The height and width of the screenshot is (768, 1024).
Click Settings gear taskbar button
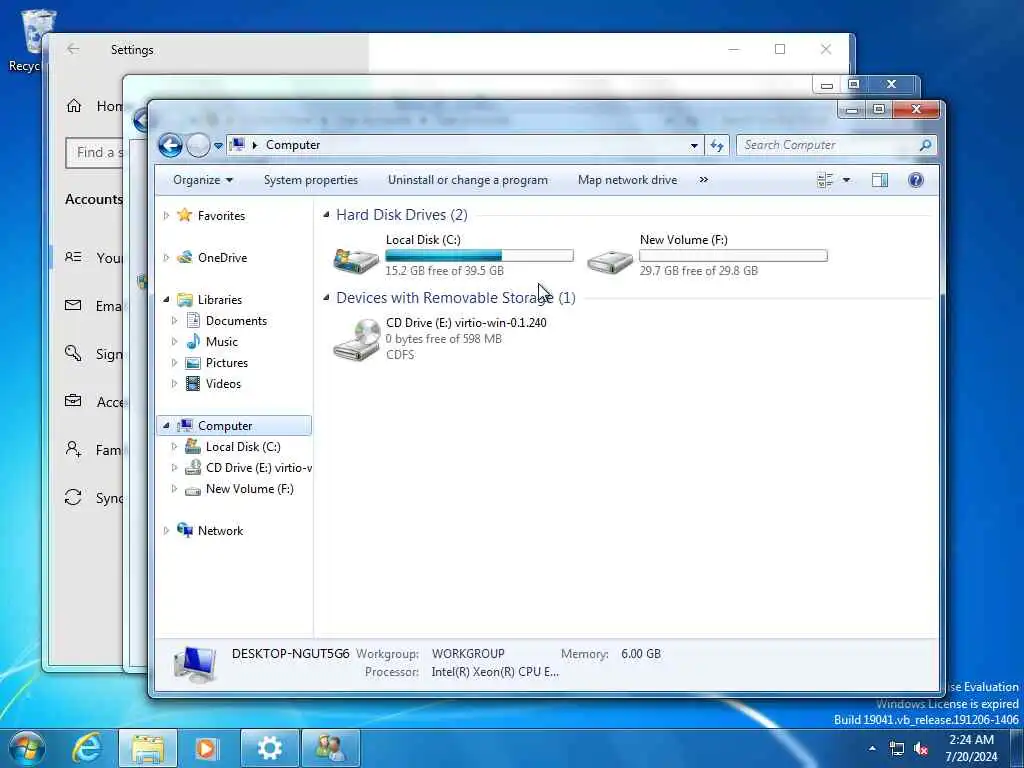pyautogui.click(x=269, y=748)
